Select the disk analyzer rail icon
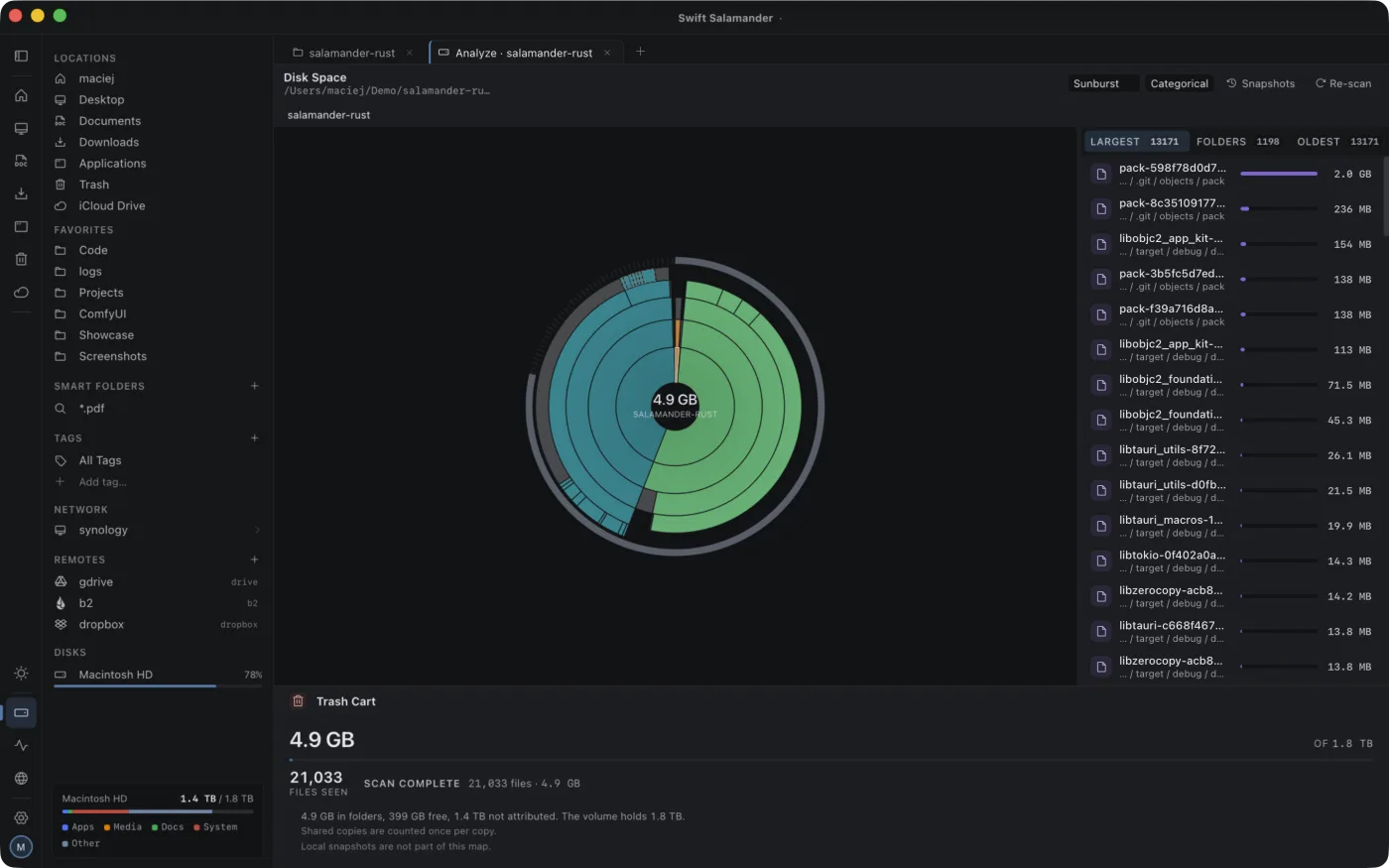 click(x=21, y=712)
